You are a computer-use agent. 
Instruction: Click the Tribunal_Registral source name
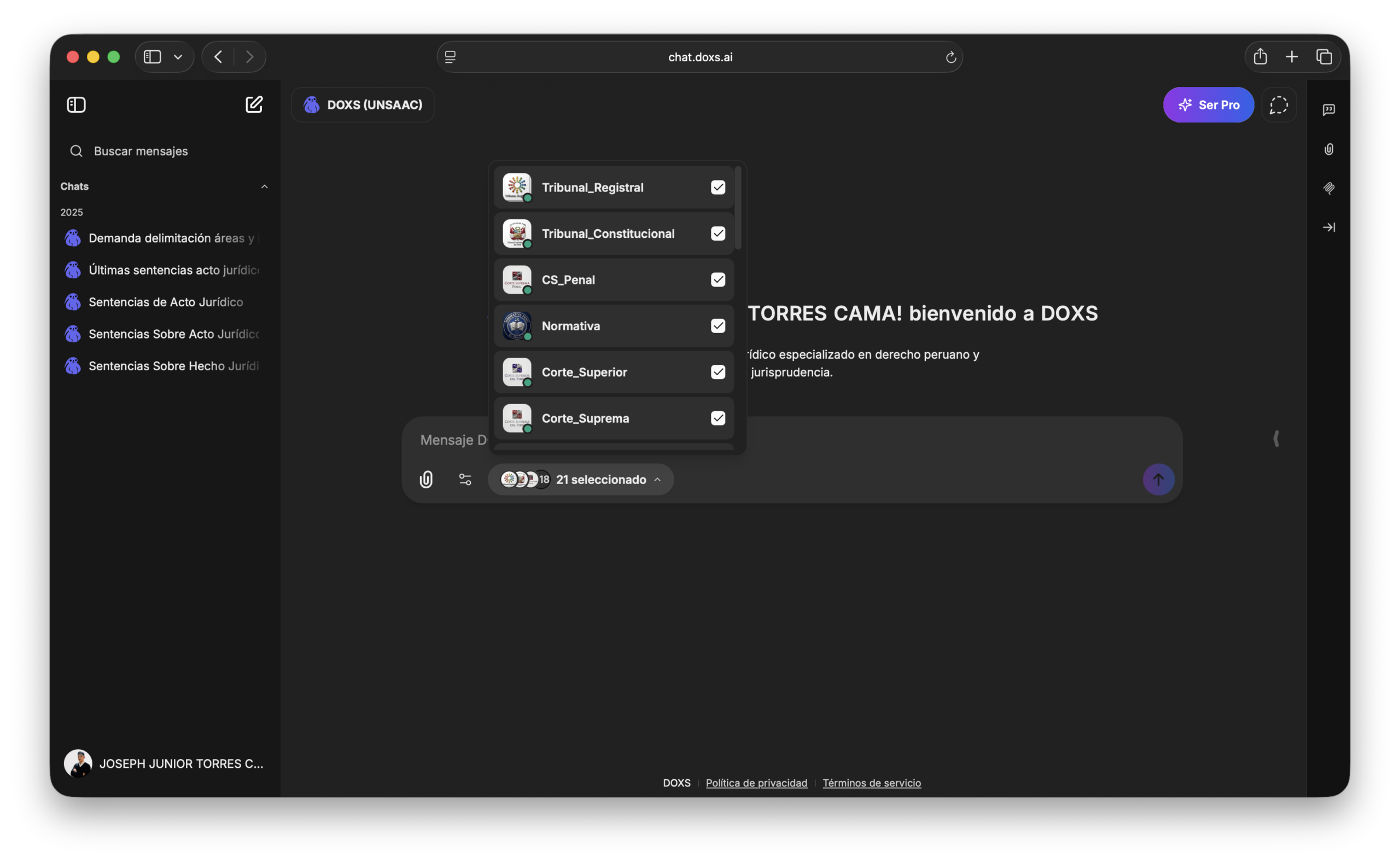click(592, 187)
